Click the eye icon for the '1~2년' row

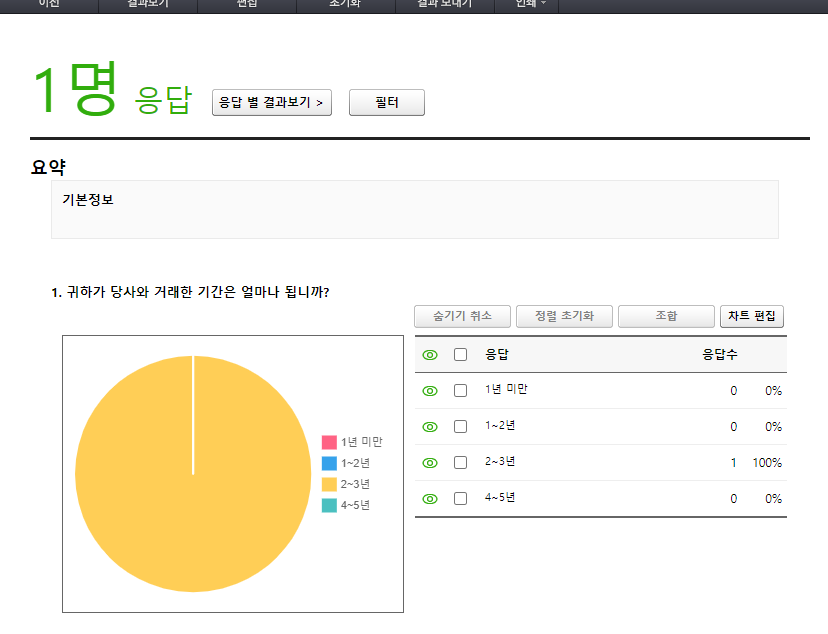tap(430, 427)
